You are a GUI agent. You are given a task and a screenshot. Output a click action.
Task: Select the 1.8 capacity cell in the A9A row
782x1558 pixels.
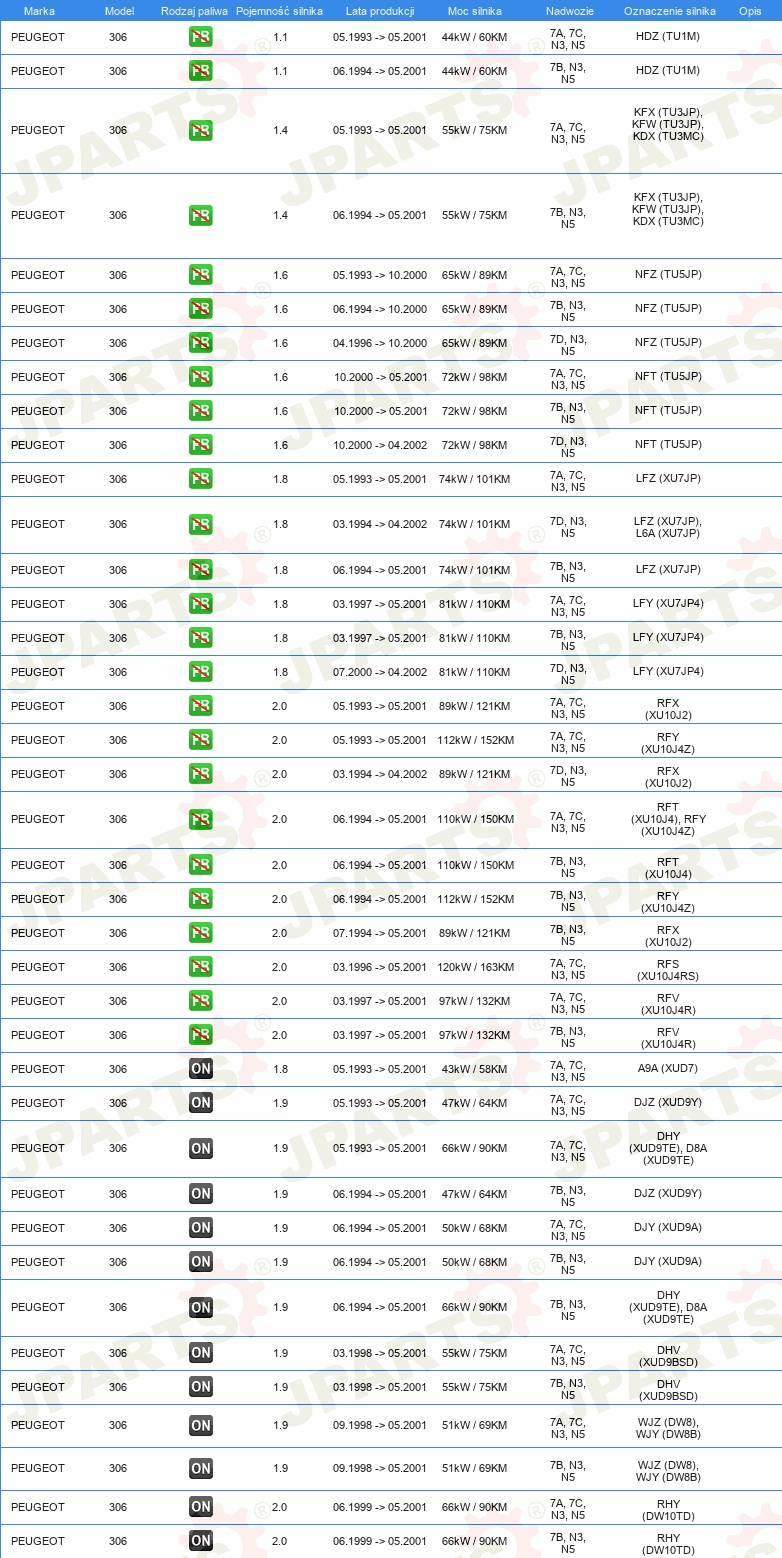[280, 1069]
